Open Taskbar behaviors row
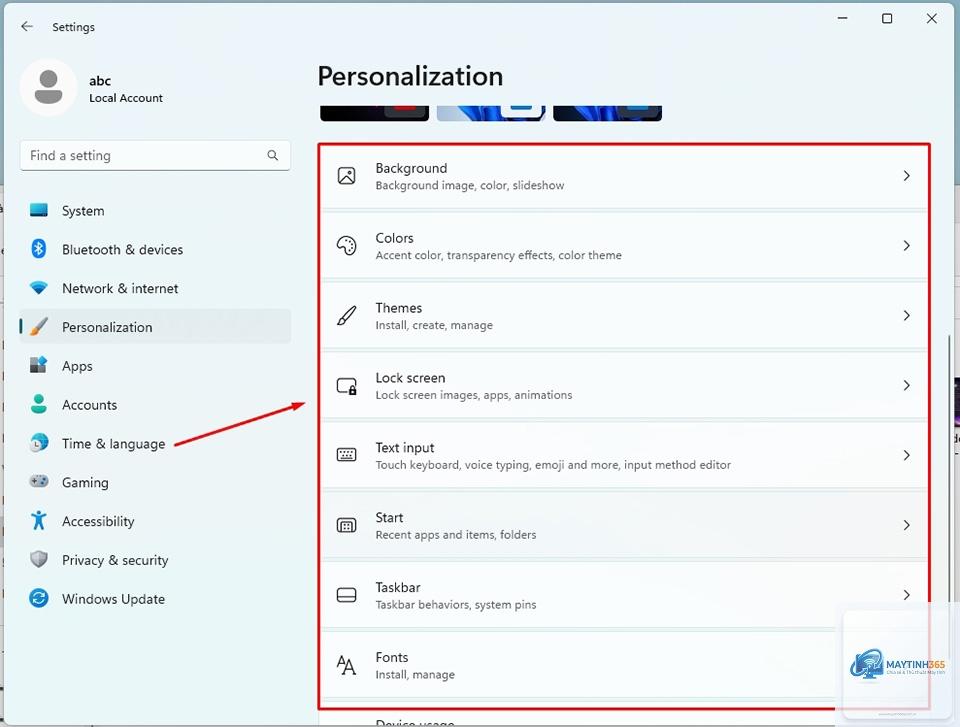960x727 pixels. point(624,595)
